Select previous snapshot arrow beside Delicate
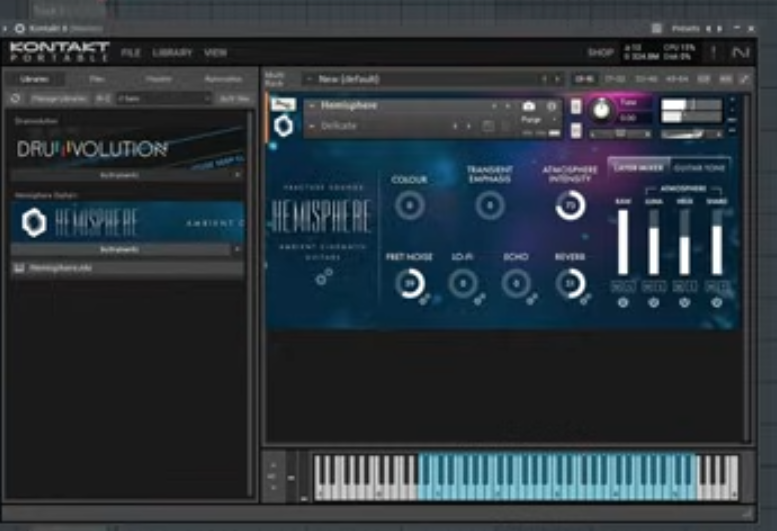 pos(455,126)
